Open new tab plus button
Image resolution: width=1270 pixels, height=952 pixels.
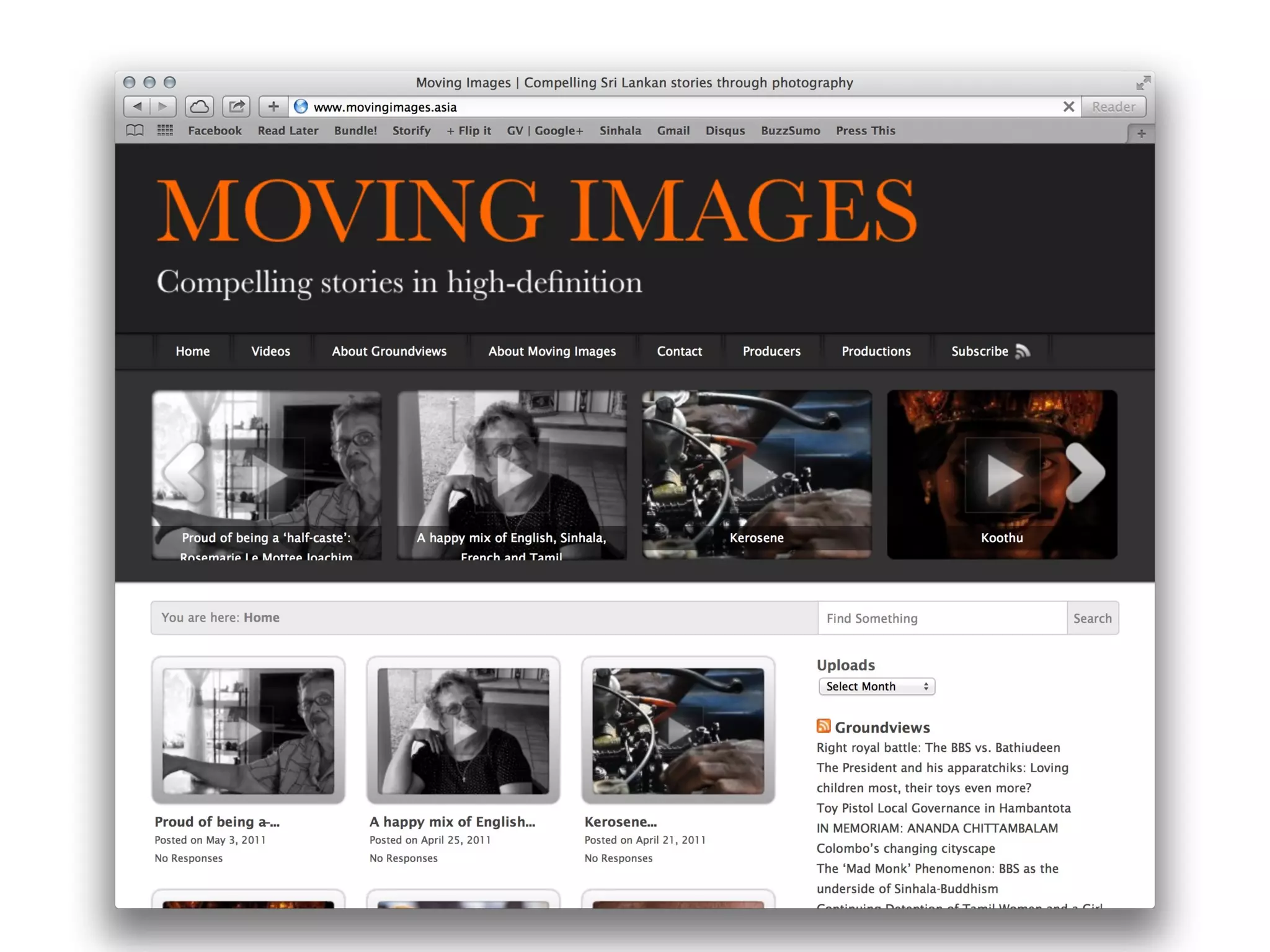(1141, 133)
